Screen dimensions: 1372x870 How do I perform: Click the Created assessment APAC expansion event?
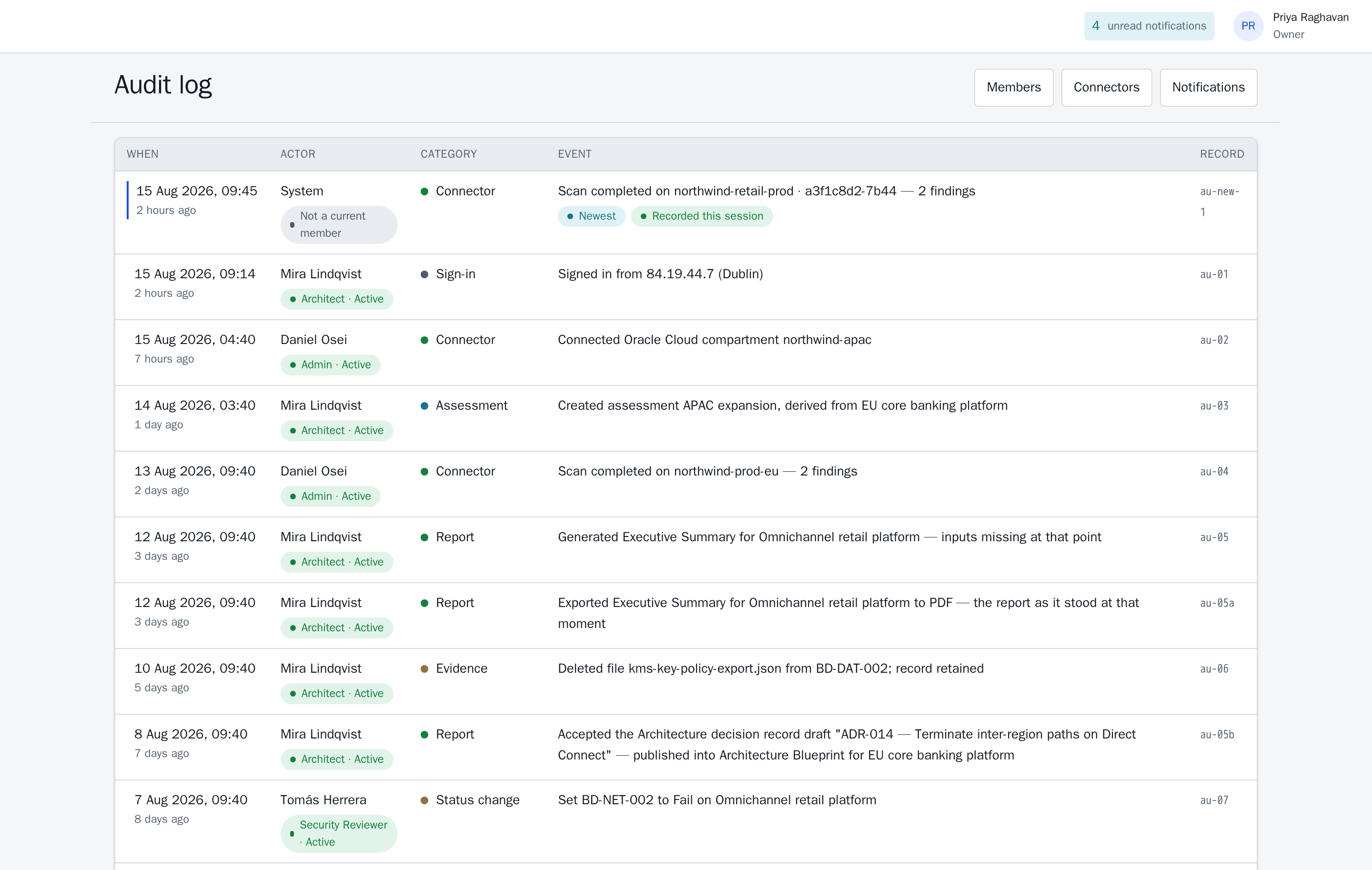(782, 405)
